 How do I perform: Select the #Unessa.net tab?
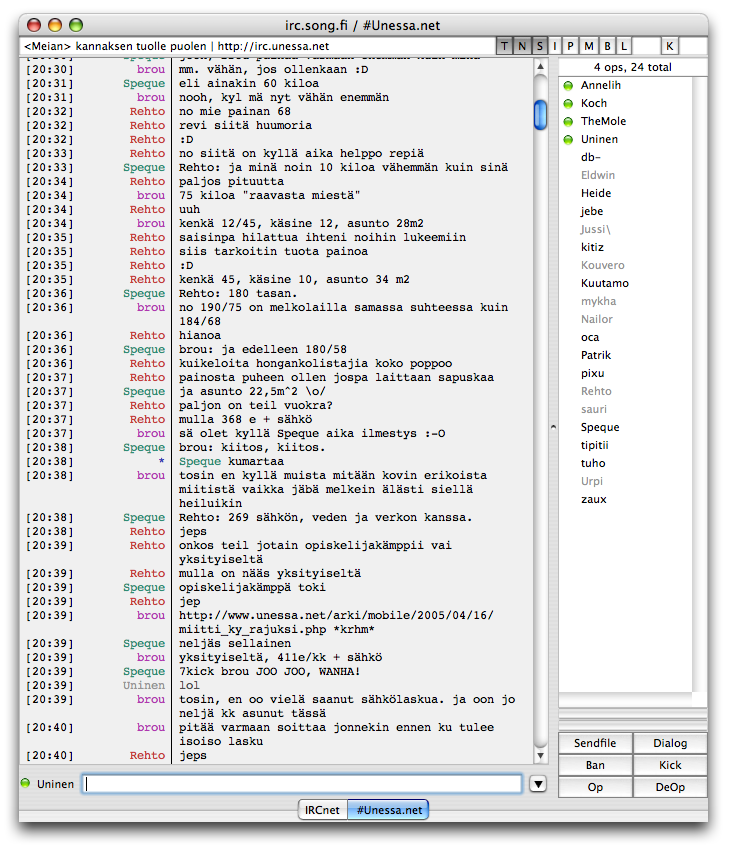coord(388,810)
